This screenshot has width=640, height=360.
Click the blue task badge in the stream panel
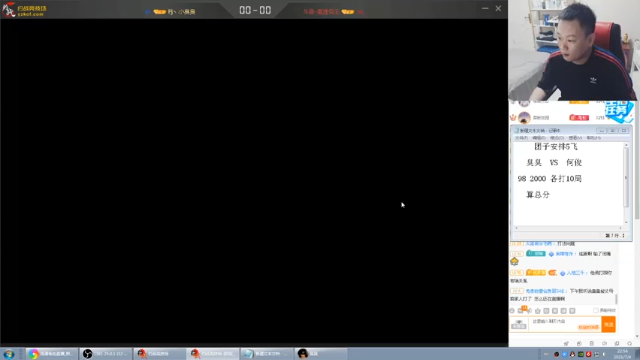coord(619,111)
